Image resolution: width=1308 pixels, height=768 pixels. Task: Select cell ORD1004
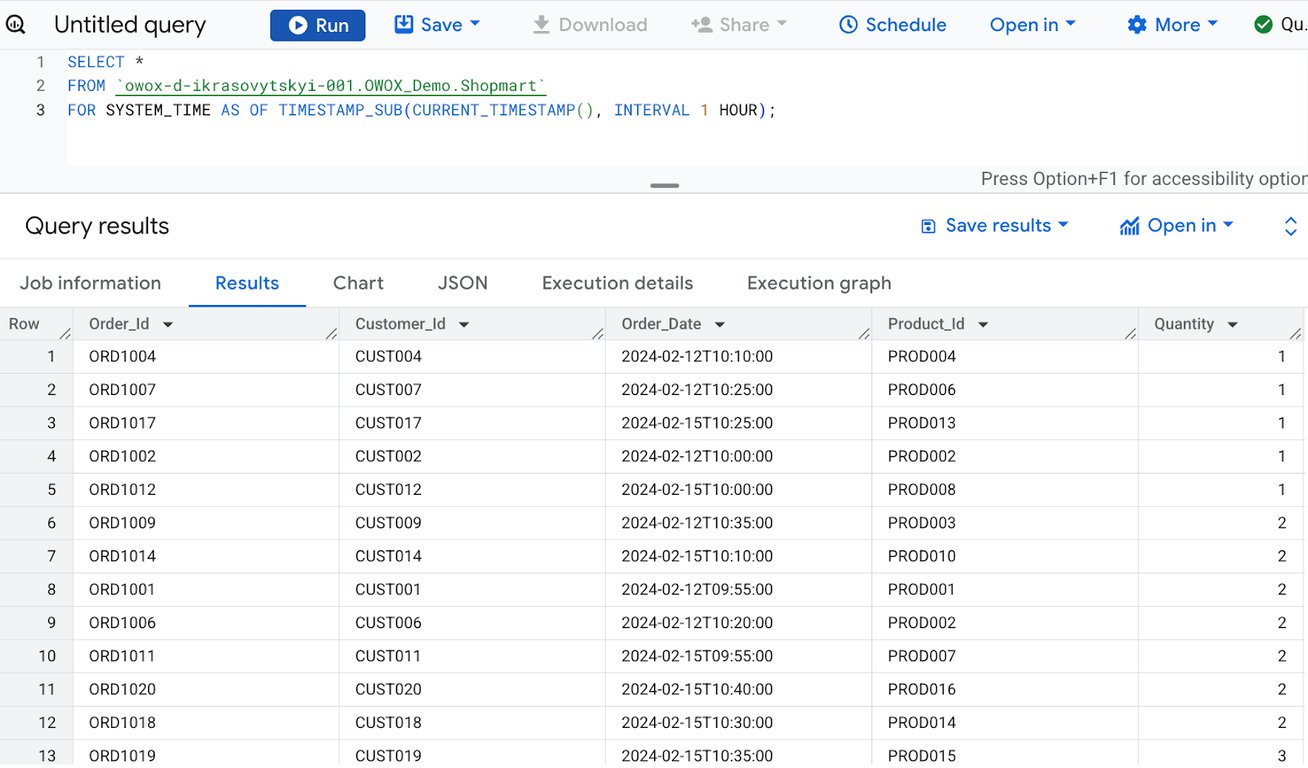click(206, 357)
